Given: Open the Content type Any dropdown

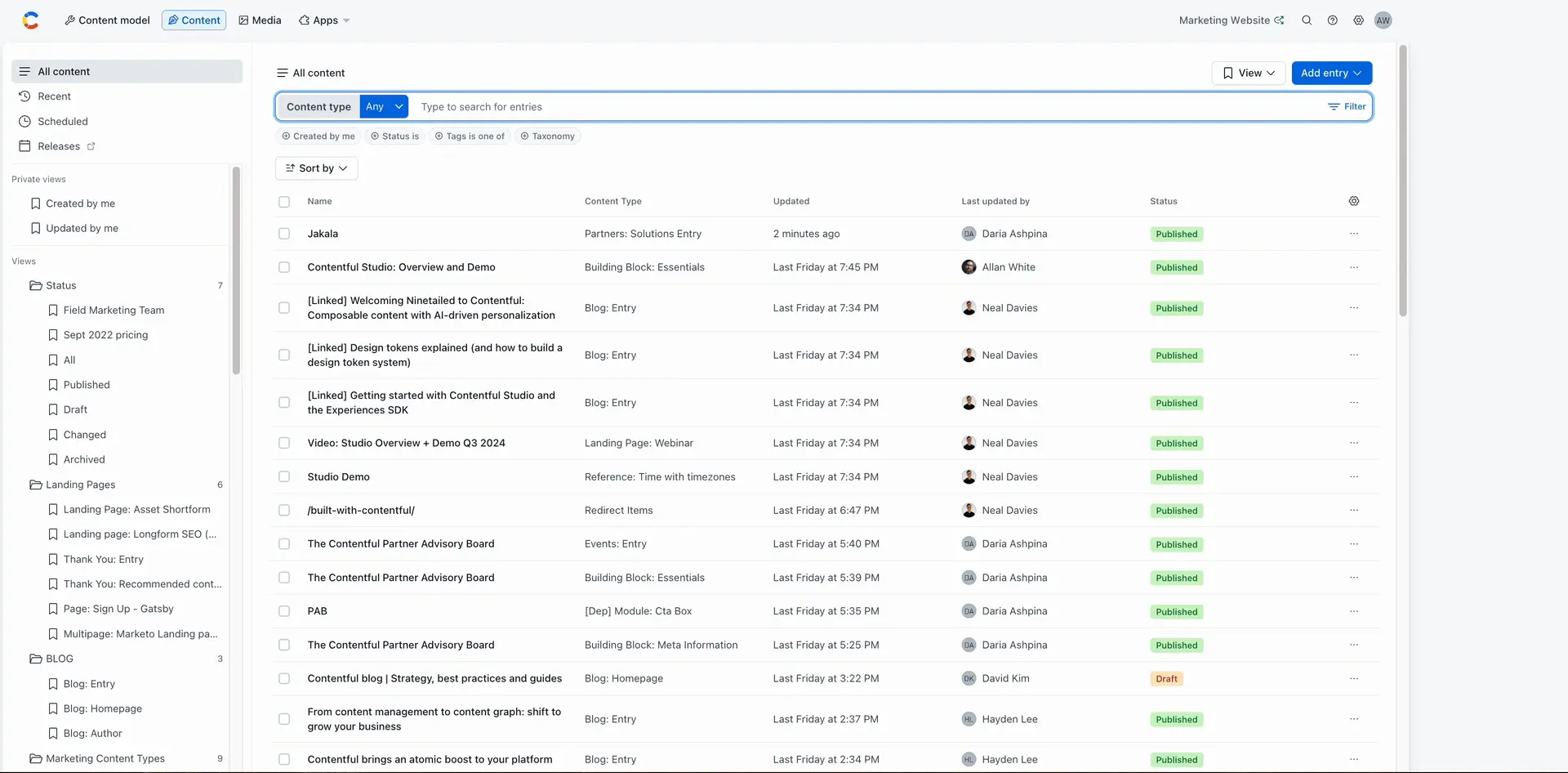Looking at the screenshot, I should pyautogui.click(x=384, y=107).
